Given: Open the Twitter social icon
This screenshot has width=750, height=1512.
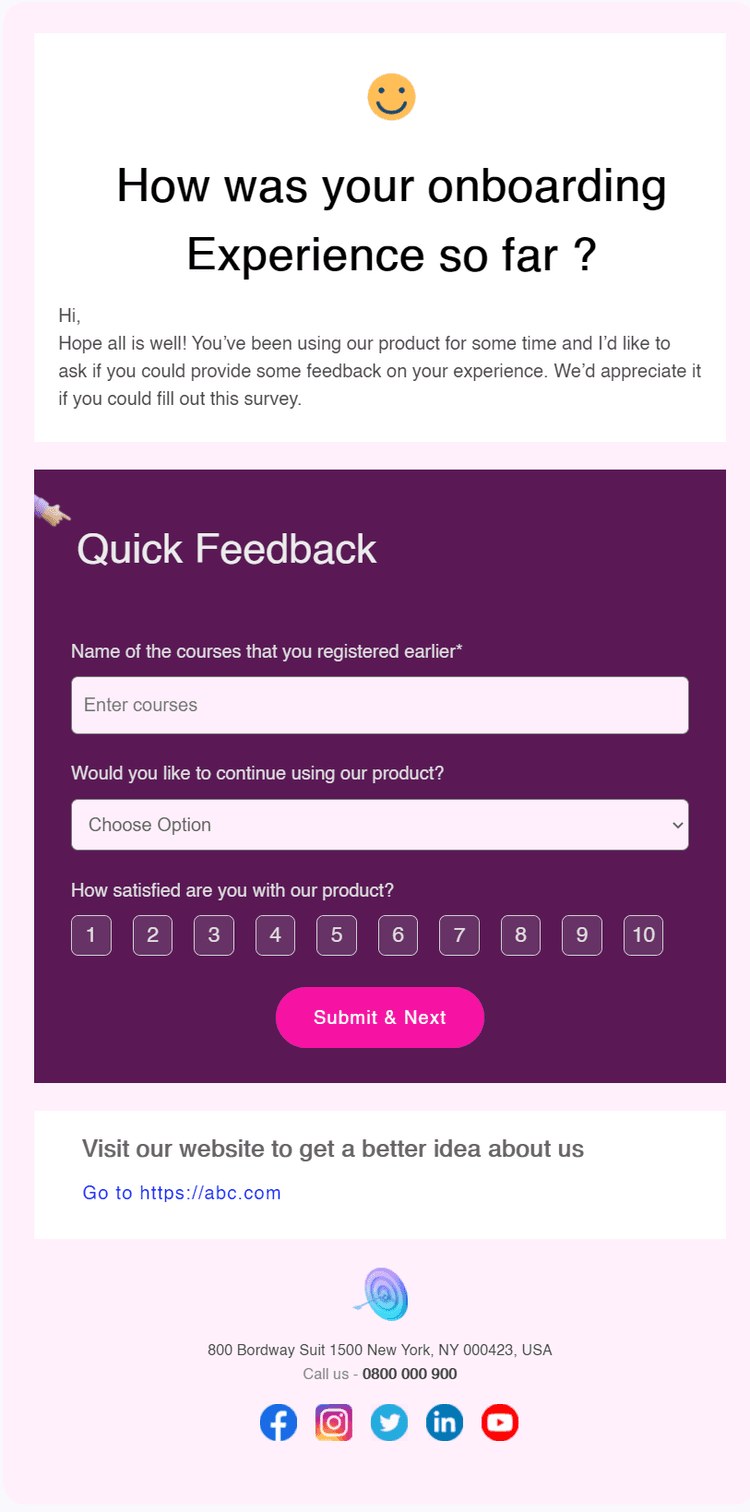Looking at the screenshot, I should pos(389,1422).
